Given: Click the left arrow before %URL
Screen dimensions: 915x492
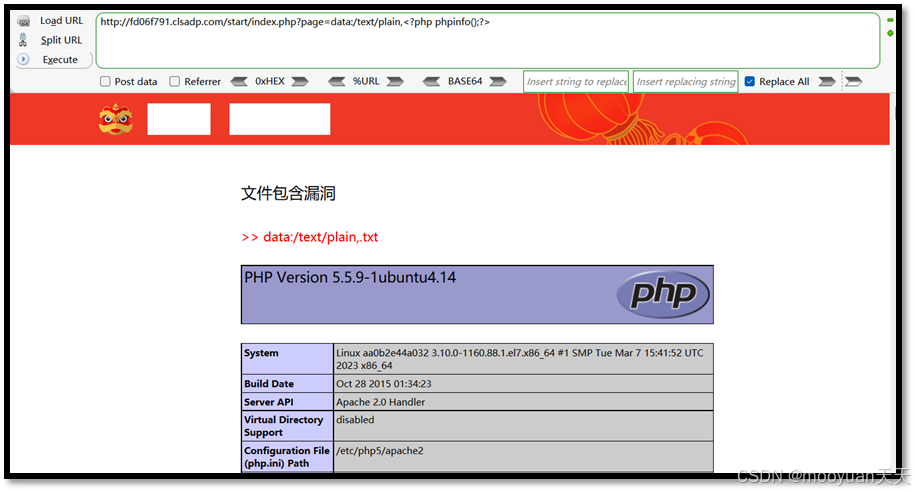Looking at the screenshot, I should [x=336, y=81].
